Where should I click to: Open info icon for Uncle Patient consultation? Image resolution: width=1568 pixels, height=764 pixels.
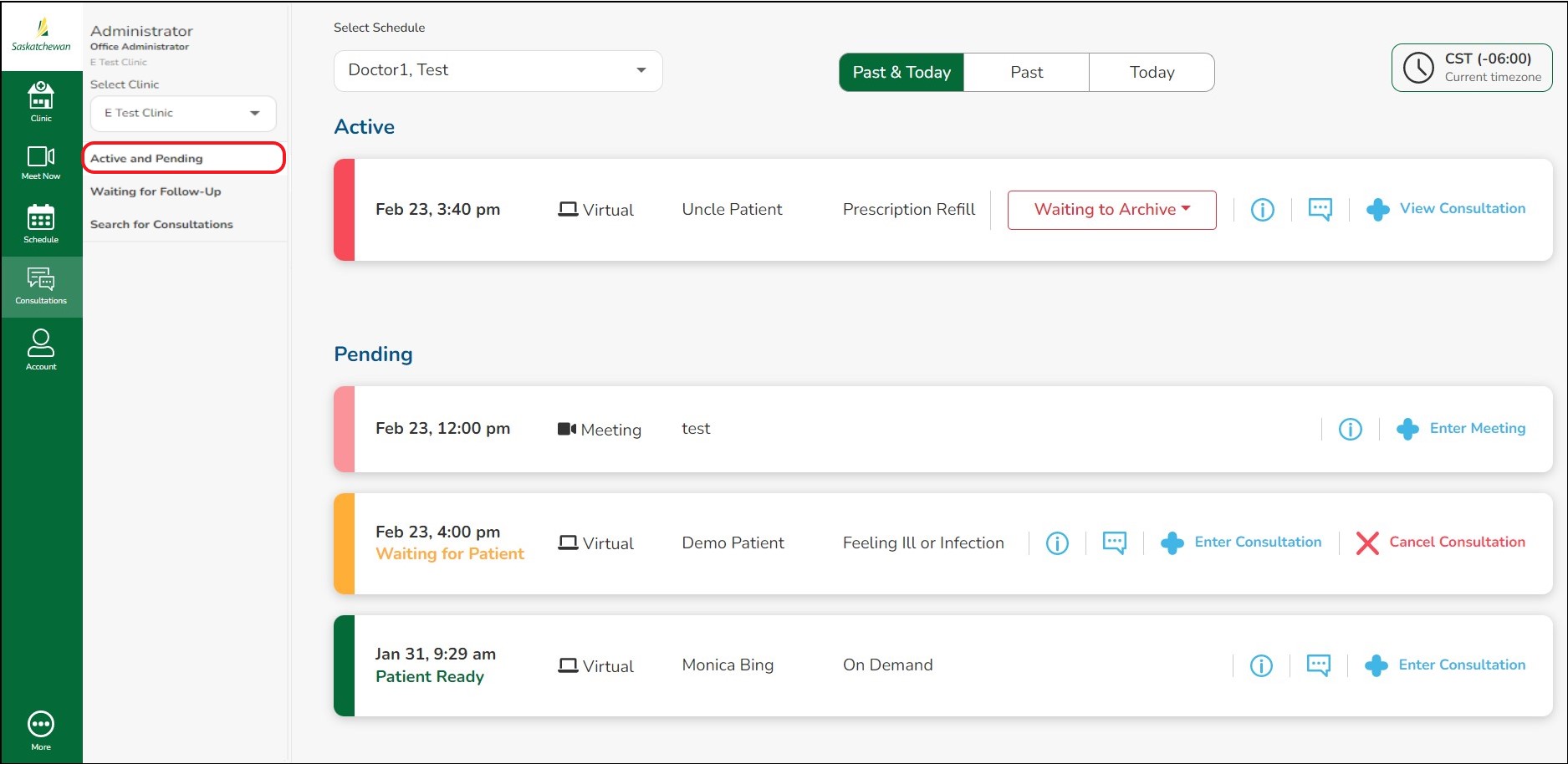tap(1262, 210)
